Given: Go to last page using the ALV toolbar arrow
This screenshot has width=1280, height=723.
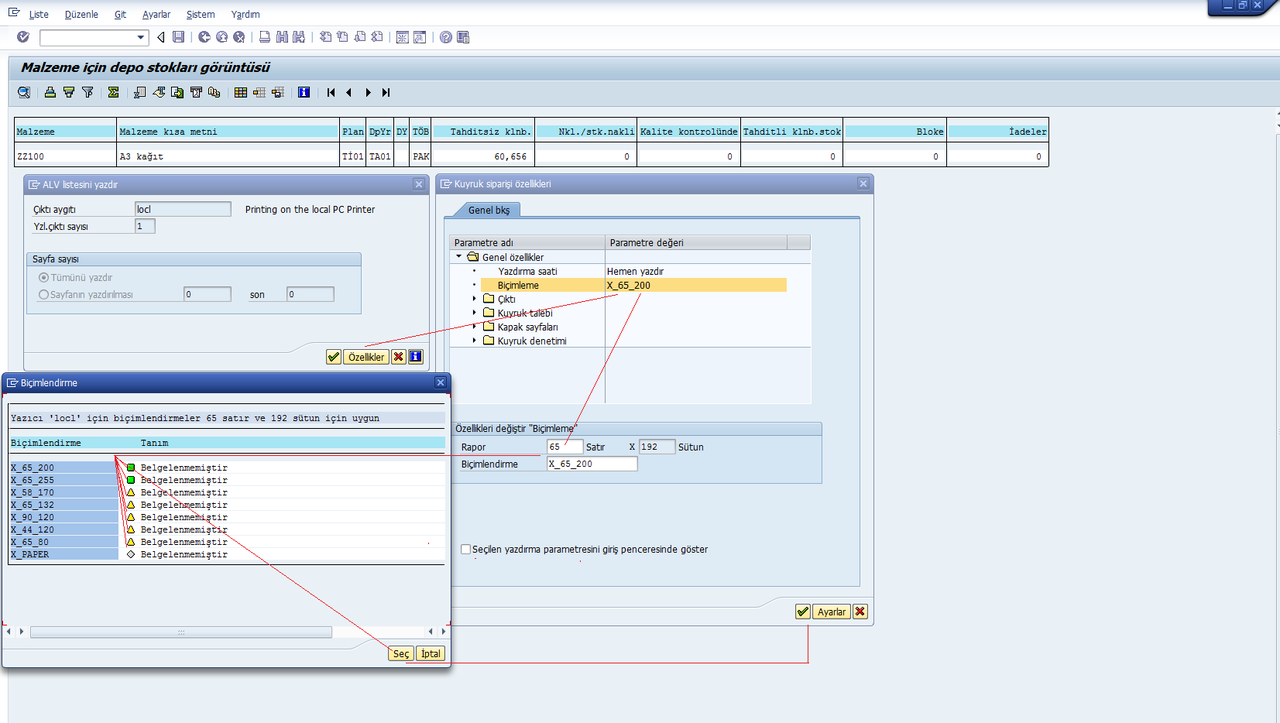Looking at the screenshot, I should [x=386, y=92].
